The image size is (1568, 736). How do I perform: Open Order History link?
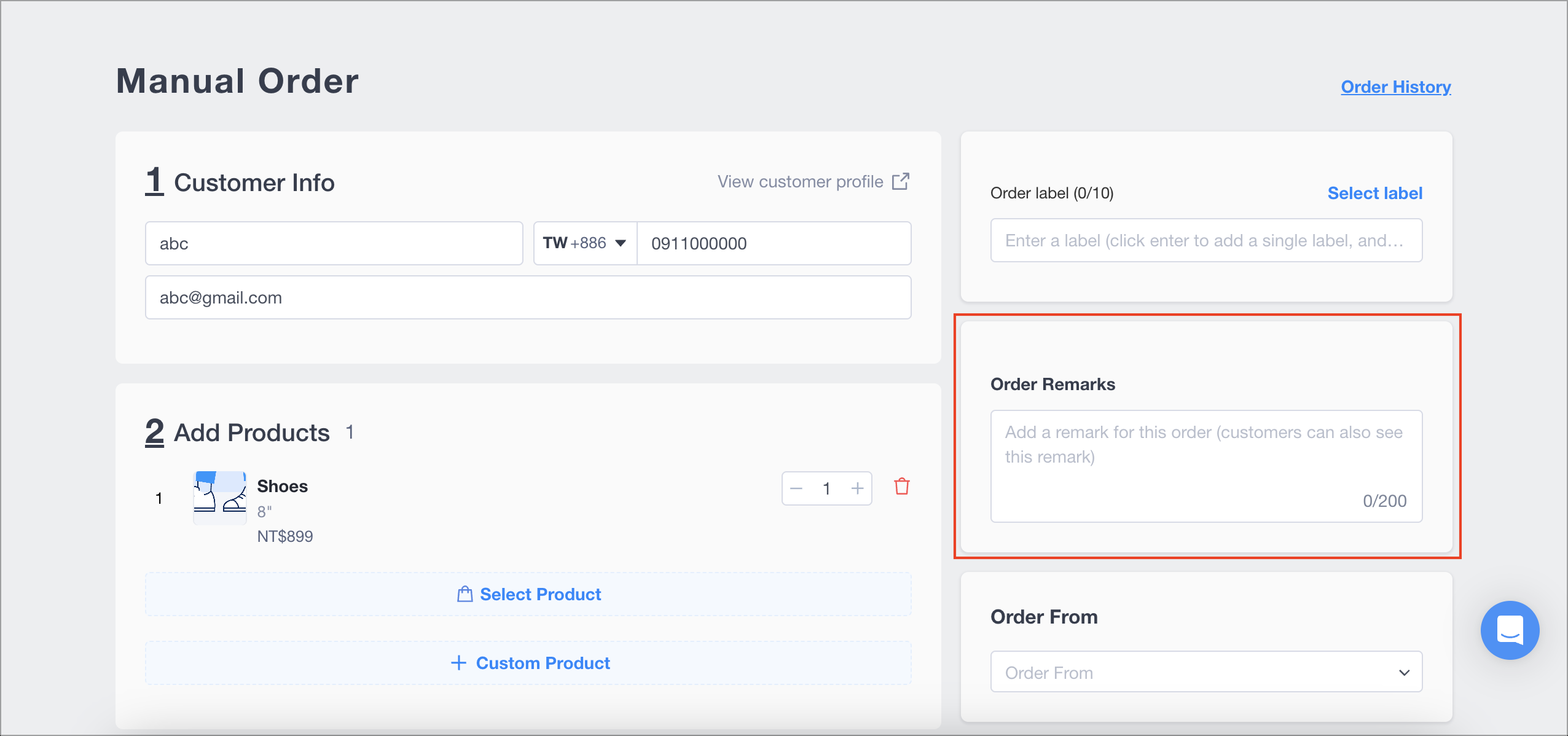tap(1396, 87)
